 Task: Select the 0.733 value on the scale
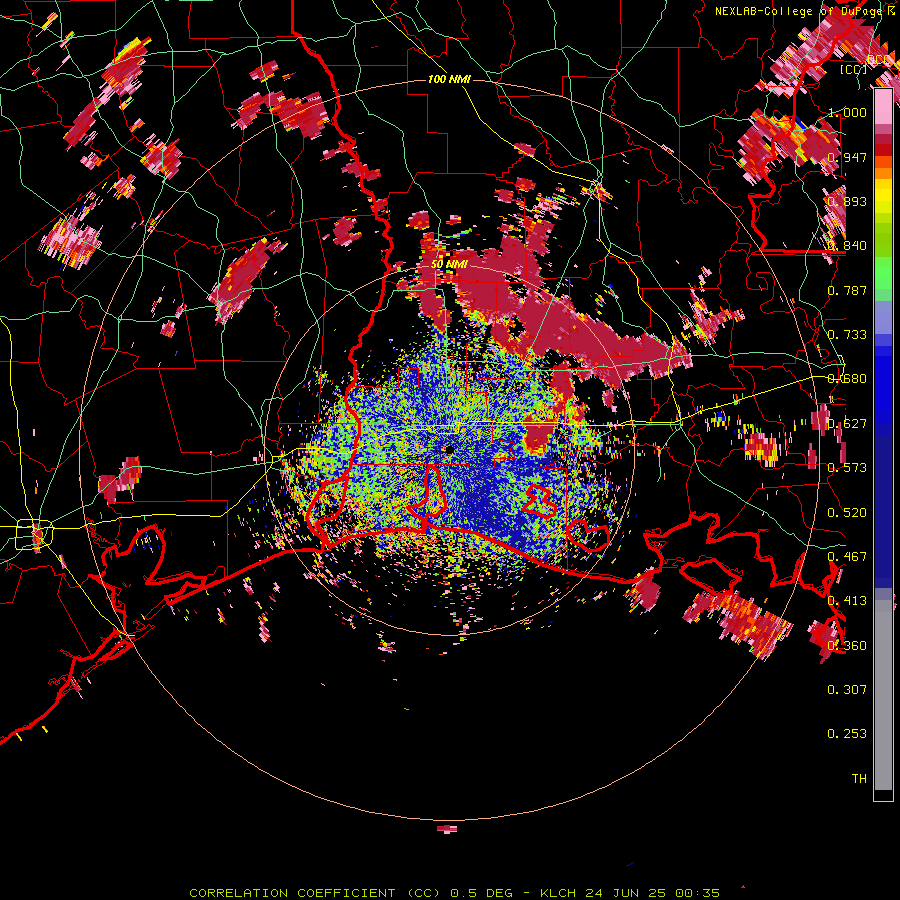tap(847, 335)
